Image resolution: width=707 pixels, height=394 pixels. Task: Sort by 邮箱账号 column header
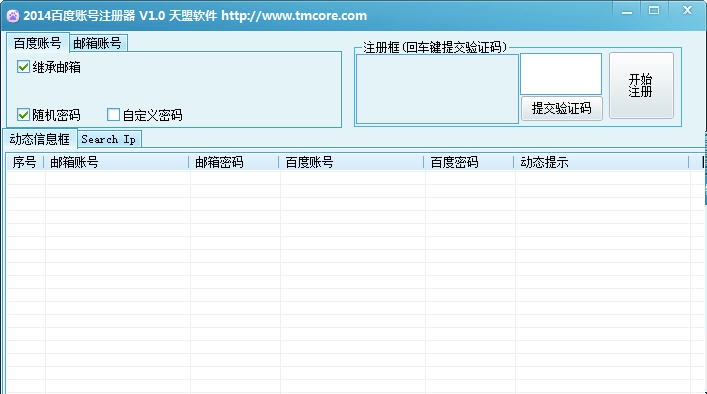tap(116, 162)
